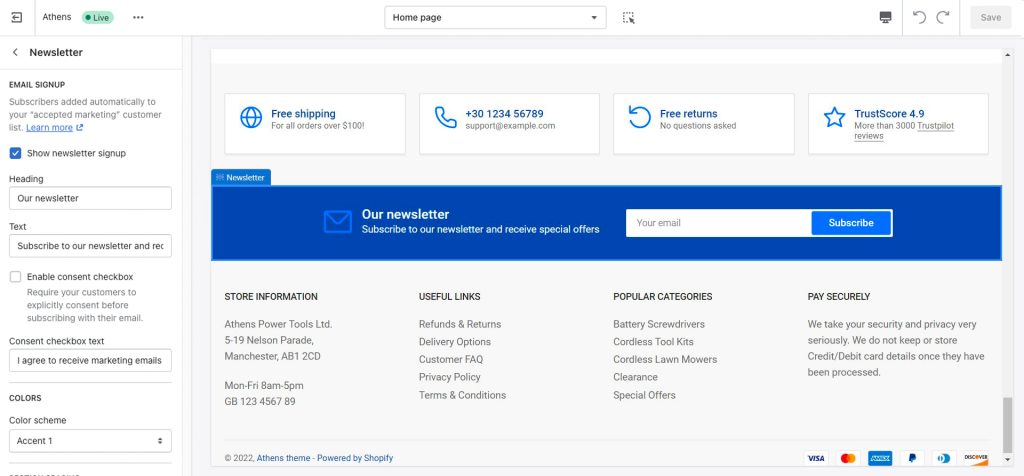Click the star icon by TrustScore 4.9

pos(834,118)
